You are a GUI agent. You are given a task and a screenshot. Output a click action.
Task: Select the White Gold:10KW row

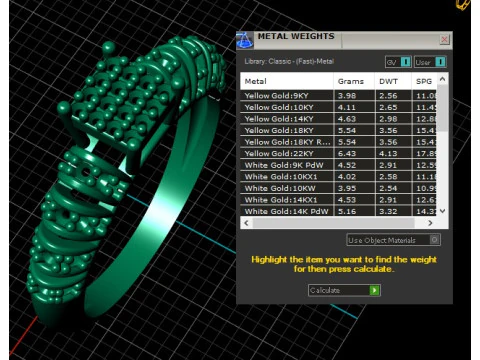[338, 188]
